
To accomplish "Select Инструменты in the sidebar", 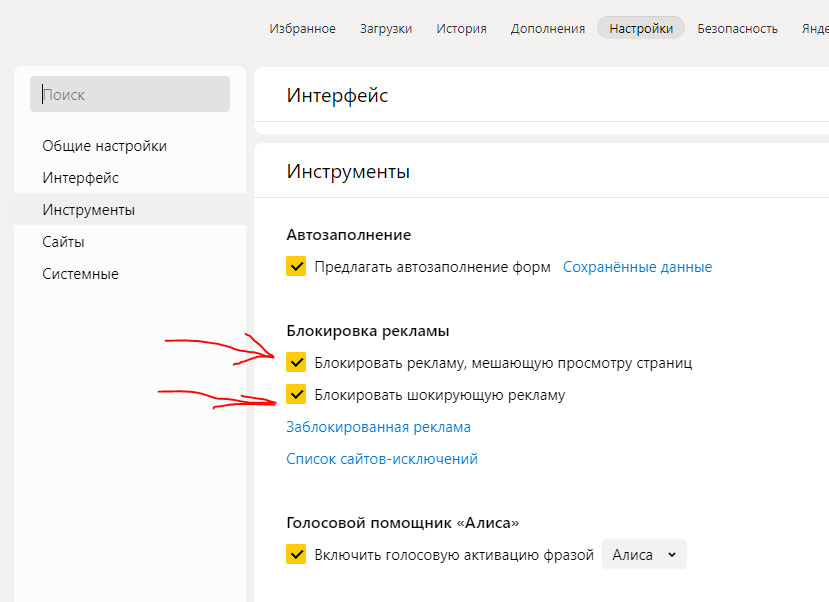I will coord(130,209).
